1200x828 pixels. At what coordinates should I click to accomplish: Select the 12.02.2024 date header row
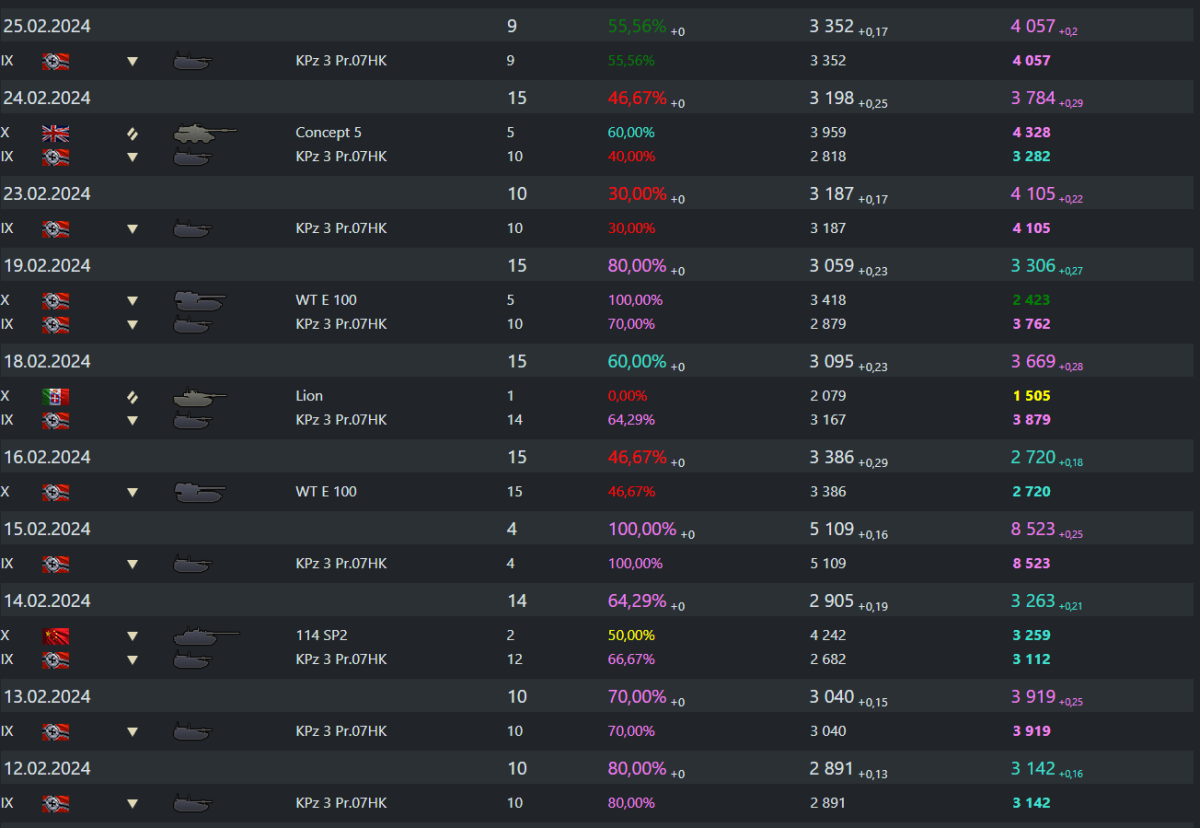coord(47,768)
